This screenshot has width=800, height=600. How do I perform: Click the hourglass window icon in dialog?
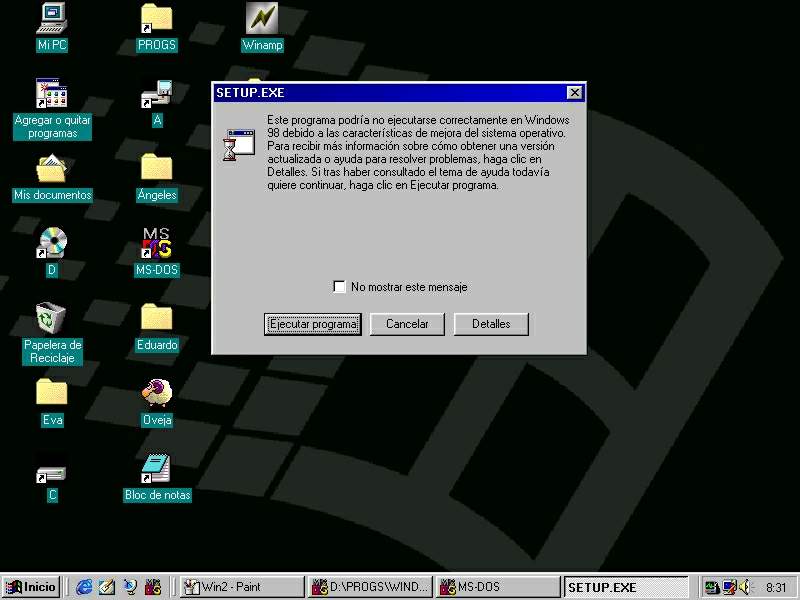239,145
